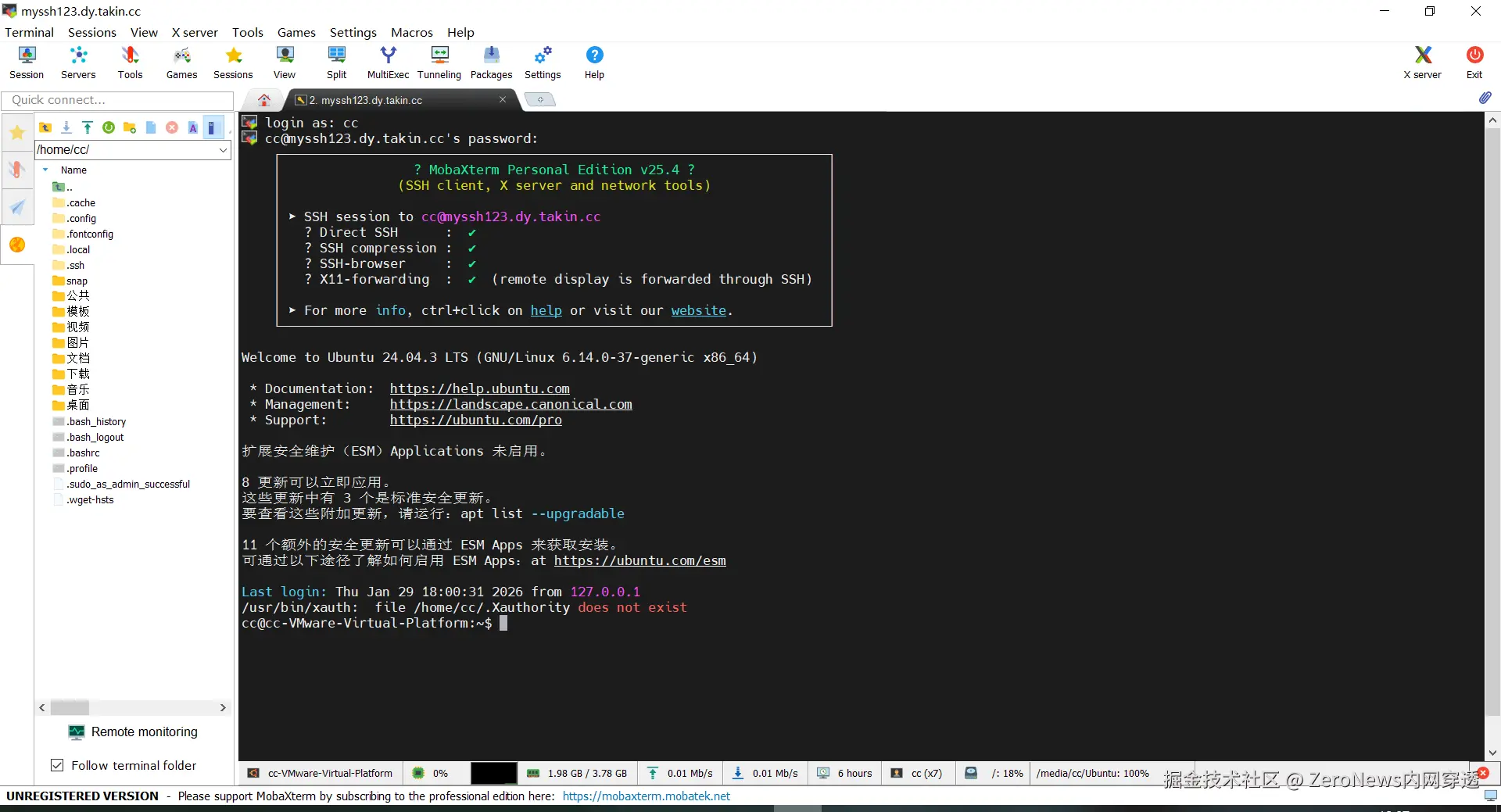
Task: Click the SFTP upload to folder icon
Action: tap(88, 127)
